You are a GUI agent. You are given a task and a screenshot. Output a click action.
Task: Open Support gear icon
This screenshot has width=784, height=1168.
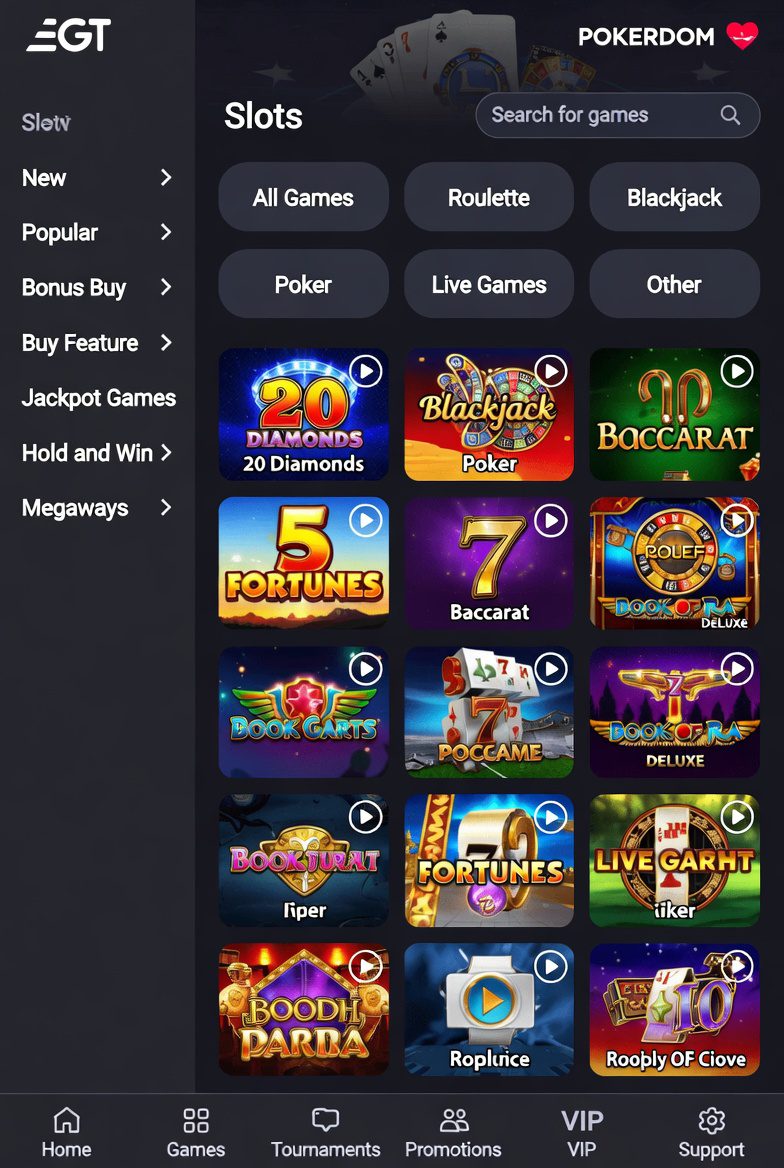[711, 1120]
